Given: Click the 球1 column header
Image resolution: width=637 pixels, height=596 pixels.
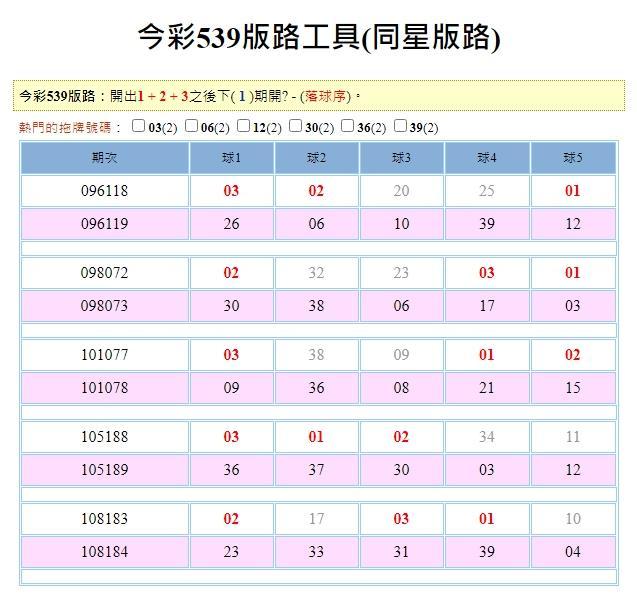Looking at the screenshot, I should 232,158.
